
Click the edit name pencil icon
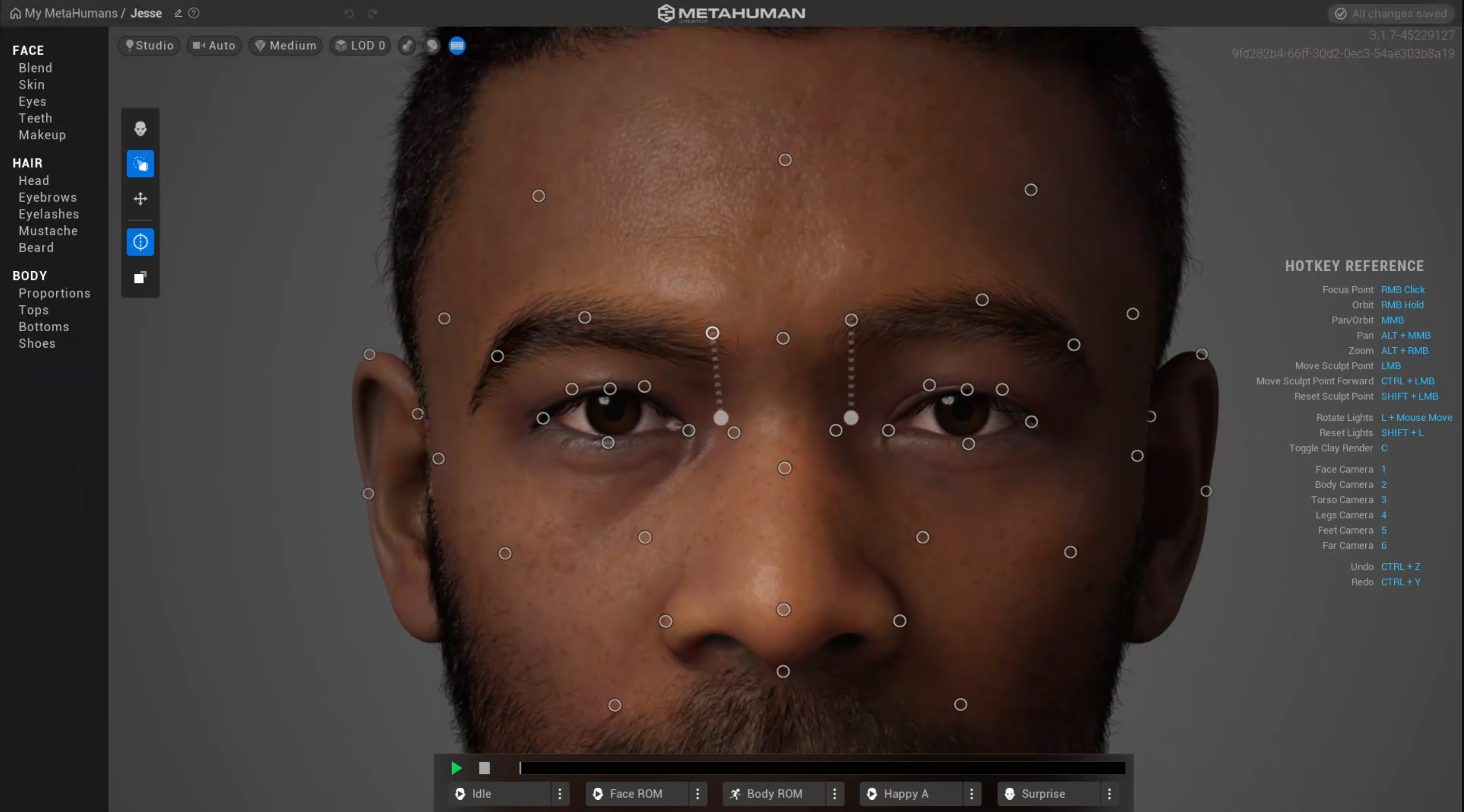pos(178,13)
